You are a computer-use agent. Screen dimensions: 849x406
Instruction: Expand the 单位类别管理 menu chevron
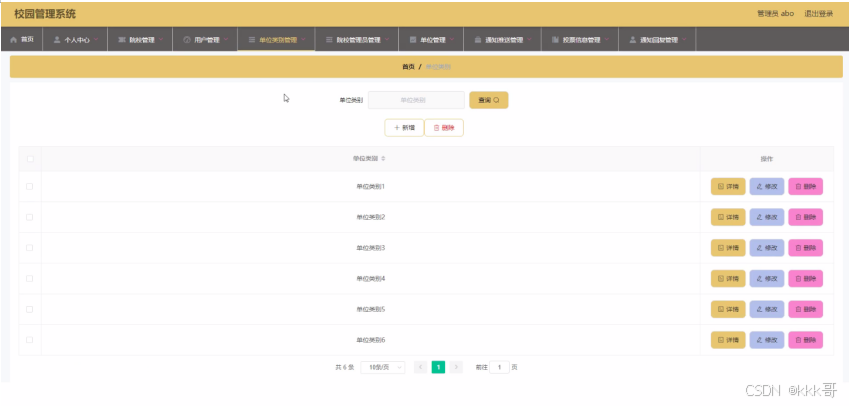(303, 40)
